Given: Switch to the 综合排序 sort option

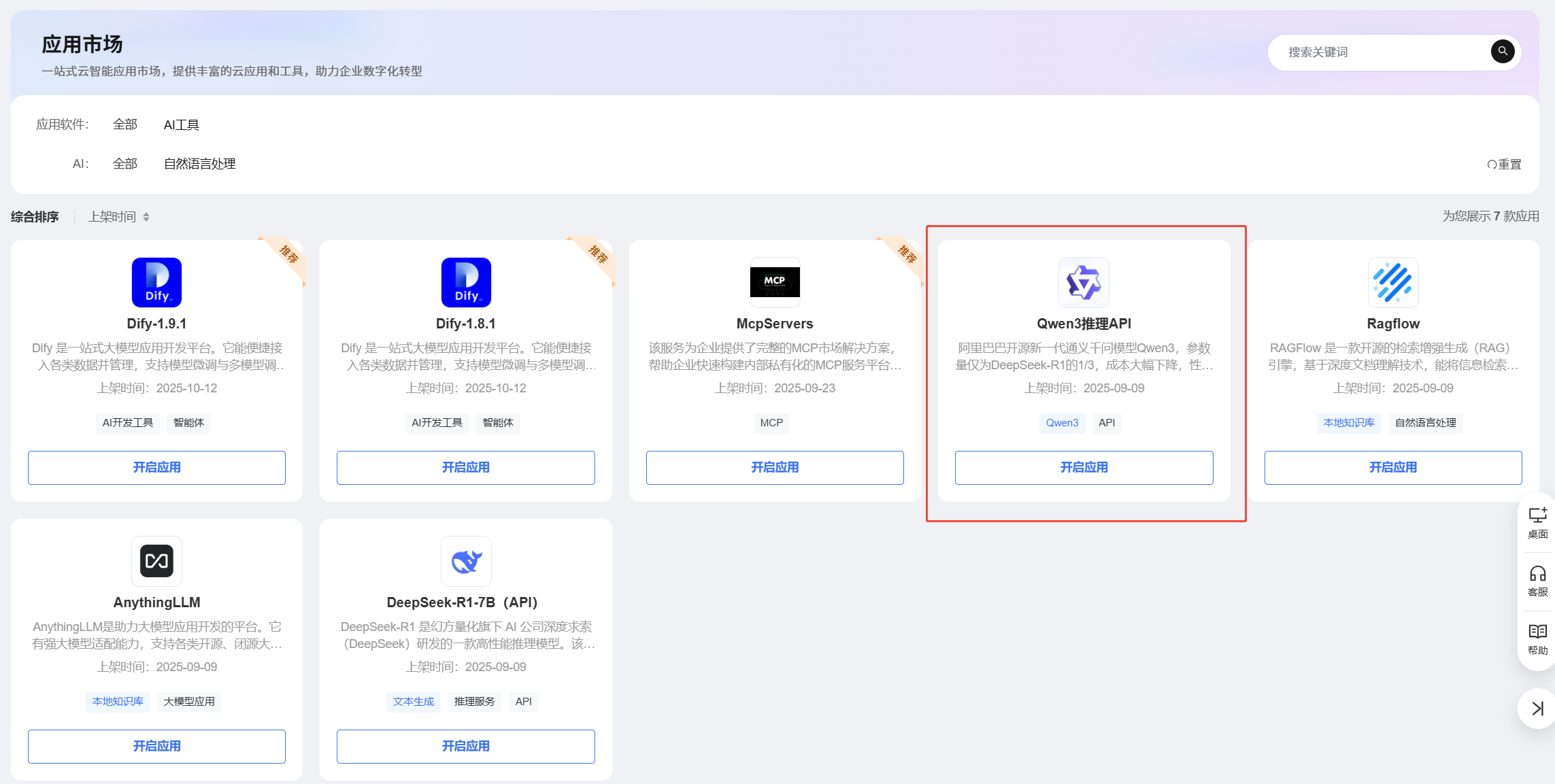Looking at the screenshot, I should tap(35, 217).
